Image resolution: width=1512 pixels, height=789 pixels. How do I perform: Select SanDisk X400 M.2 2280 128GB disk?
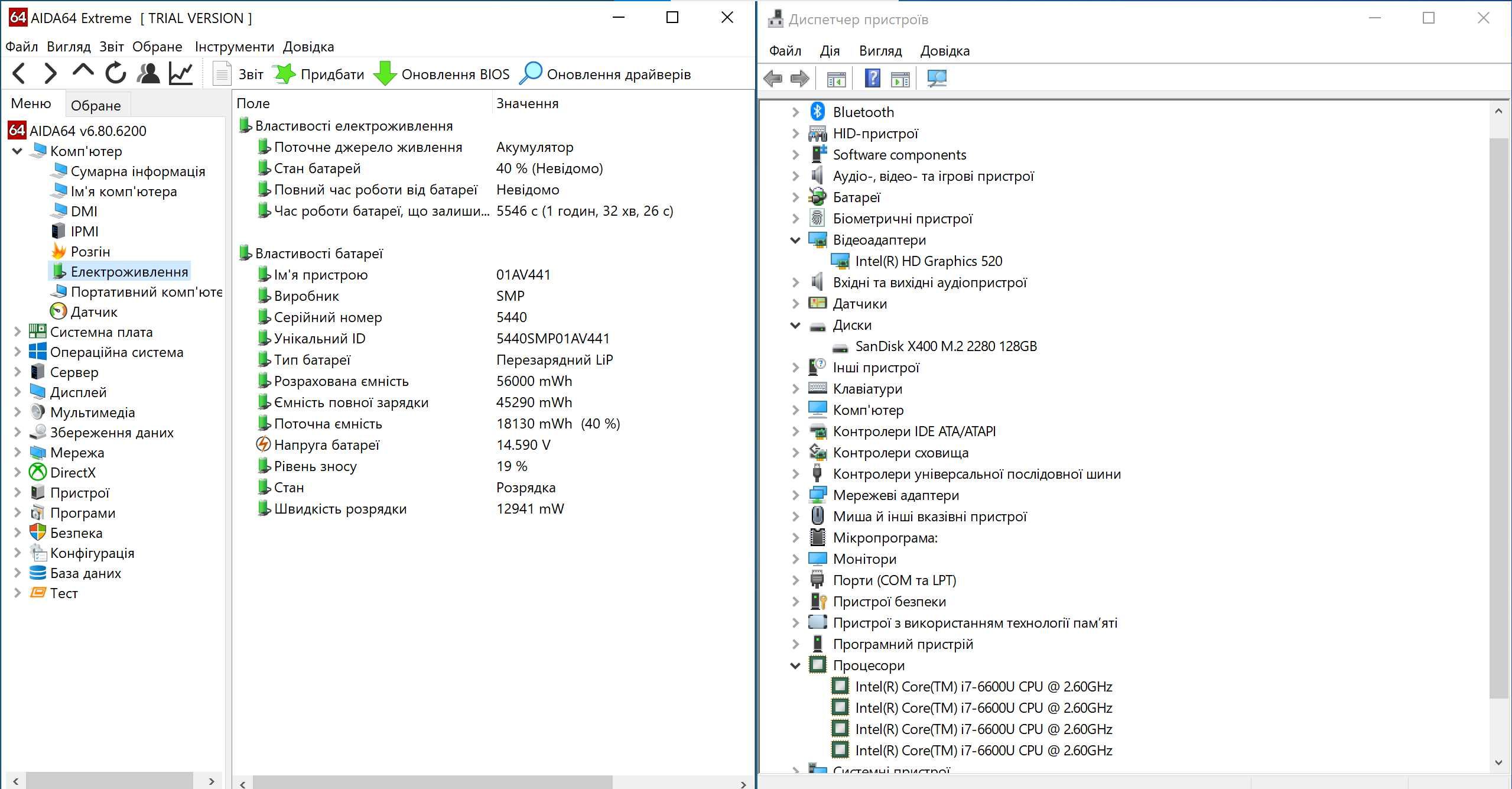(934, 346)
